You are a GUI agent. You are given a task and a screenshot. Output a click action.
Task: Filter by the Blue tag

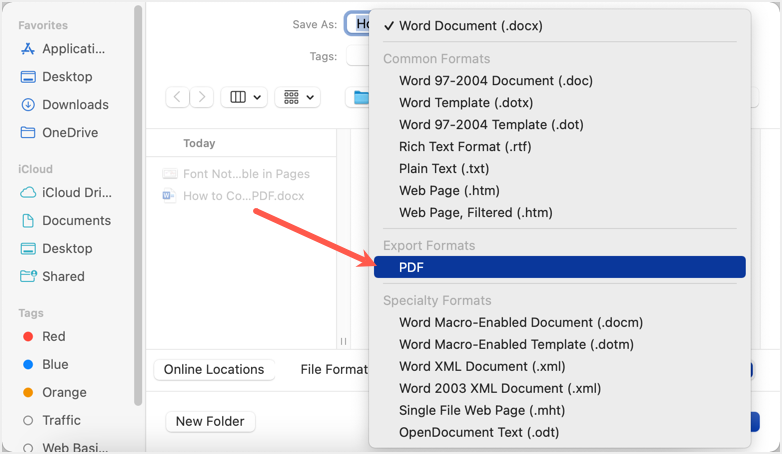(x=54, y=364)
